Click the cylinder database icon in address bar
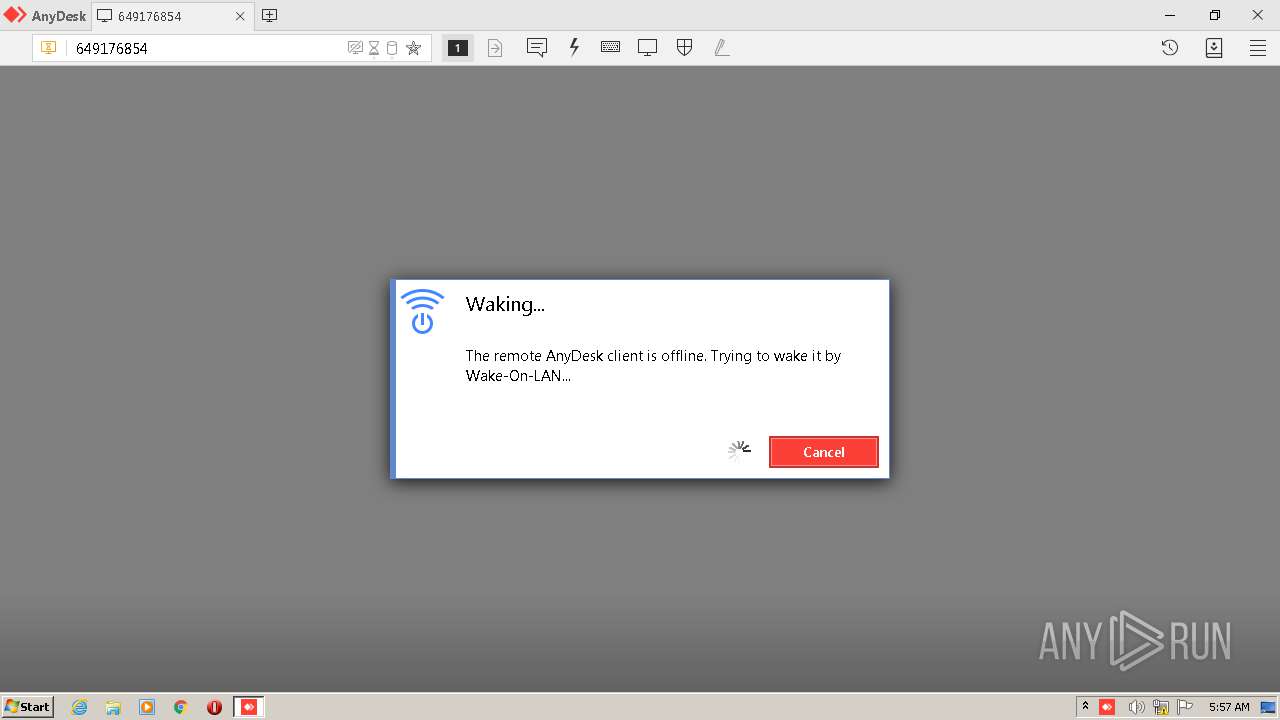The image size is (1280, 720). [x=392, y=48]
